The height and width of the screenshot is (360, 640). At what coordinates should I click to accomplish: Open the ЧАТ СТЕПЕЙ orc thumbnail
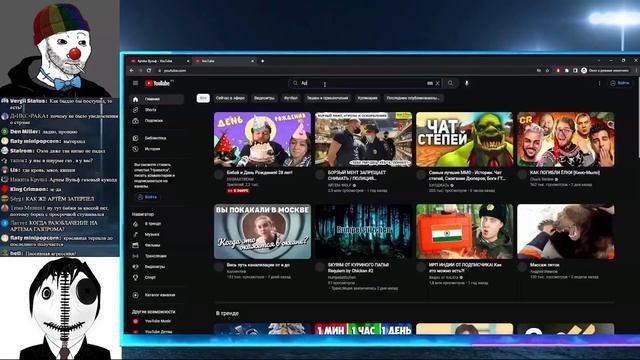pos(464,139)
